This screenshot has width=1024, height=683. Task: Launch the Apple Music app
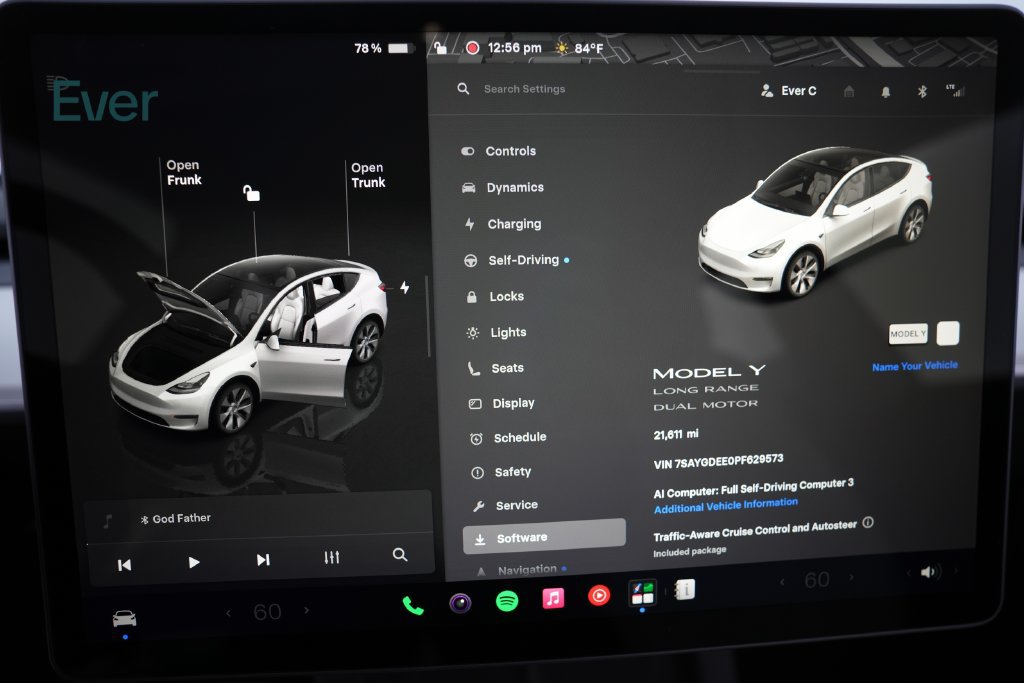pyautogui.click(x=553, y=597)
